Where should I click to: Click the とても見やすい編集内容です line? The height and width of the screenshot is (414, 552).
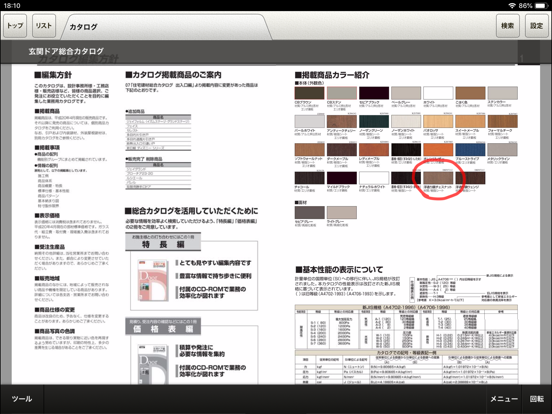pyautogui.click(x=214, y=263)
